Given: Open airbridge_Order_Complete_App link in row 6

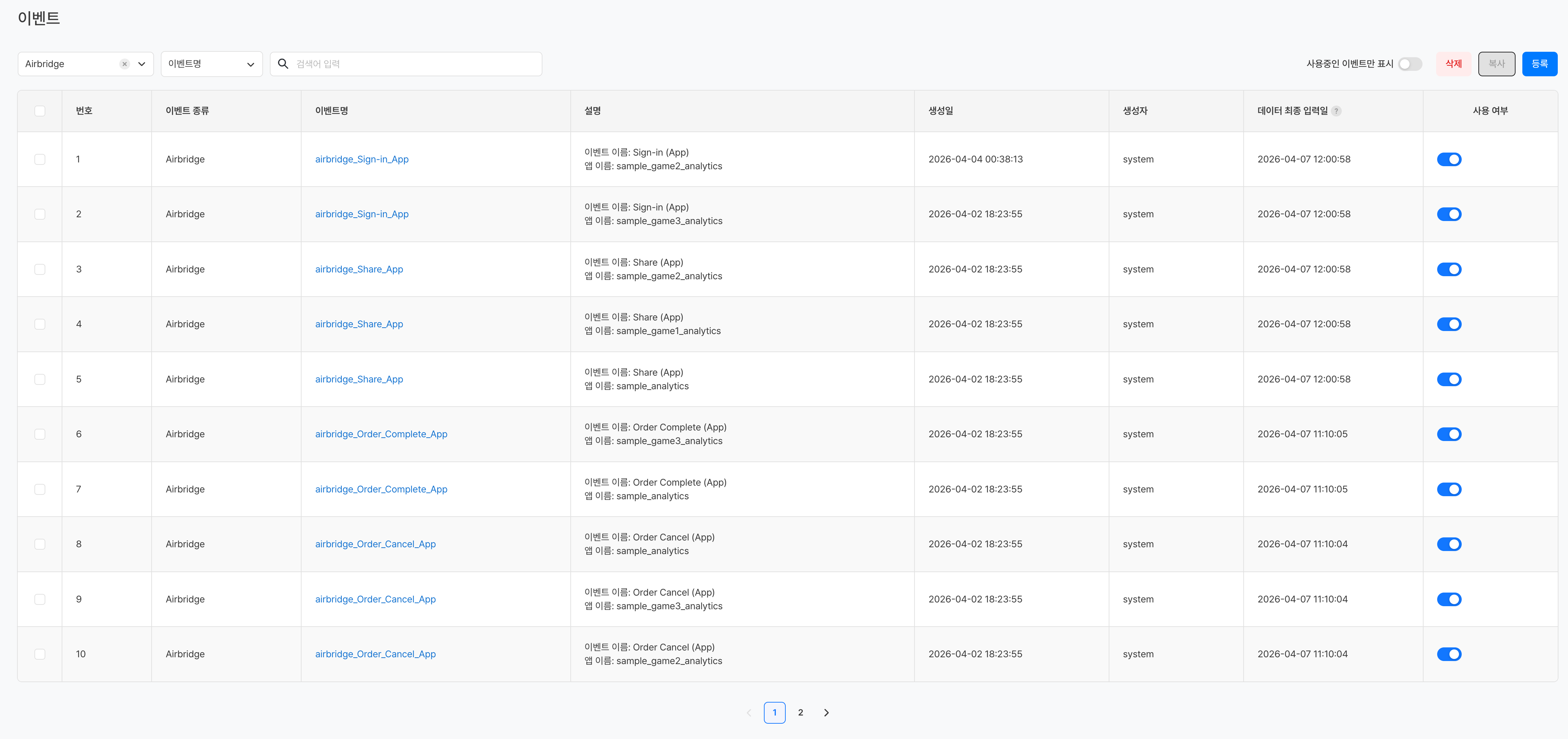Looking at the screenshot, I should click(x=381, y=434).
